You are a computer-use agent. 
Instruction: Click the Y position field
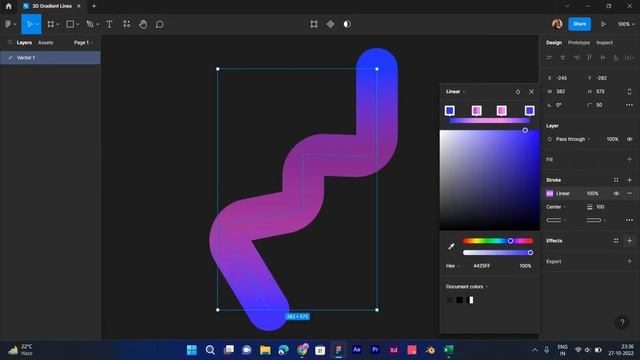tap(603, 78)
